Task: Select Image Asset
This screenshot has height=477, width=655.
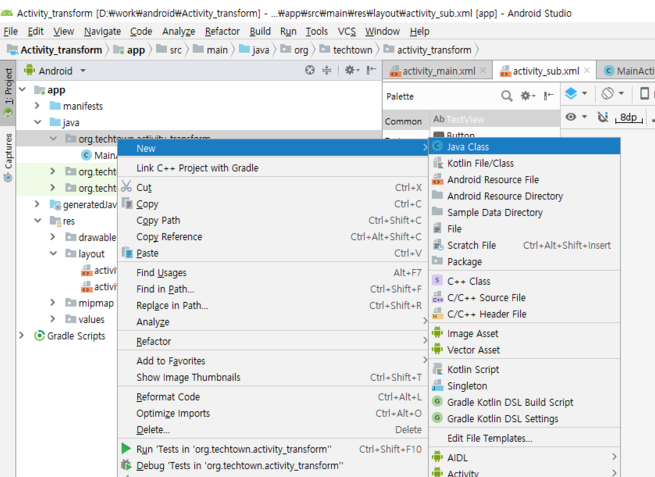Action: click(524, 333)
